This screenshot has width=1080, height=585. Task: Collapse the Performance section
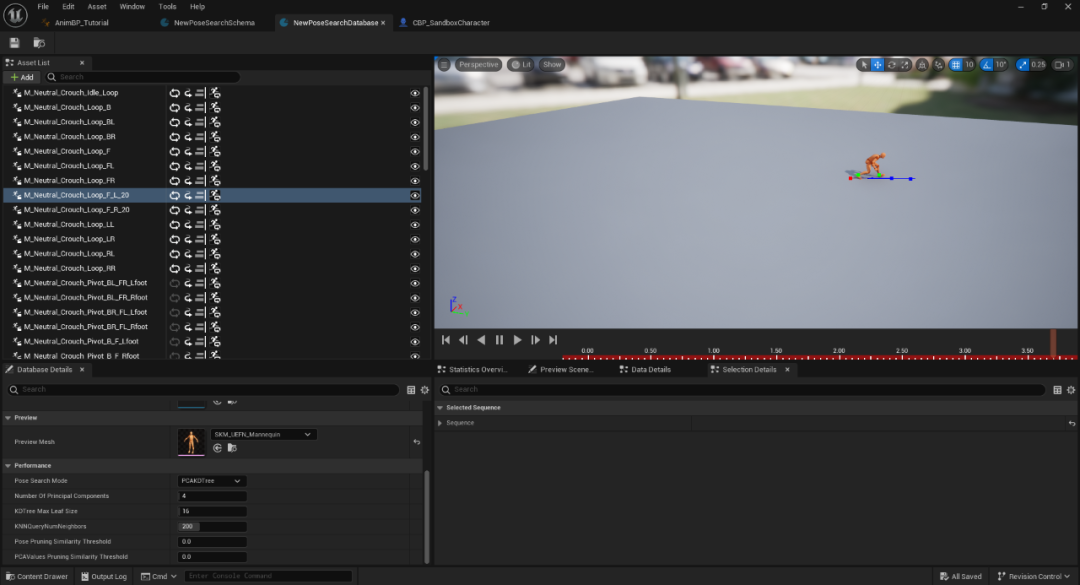(x=8, y=466)
